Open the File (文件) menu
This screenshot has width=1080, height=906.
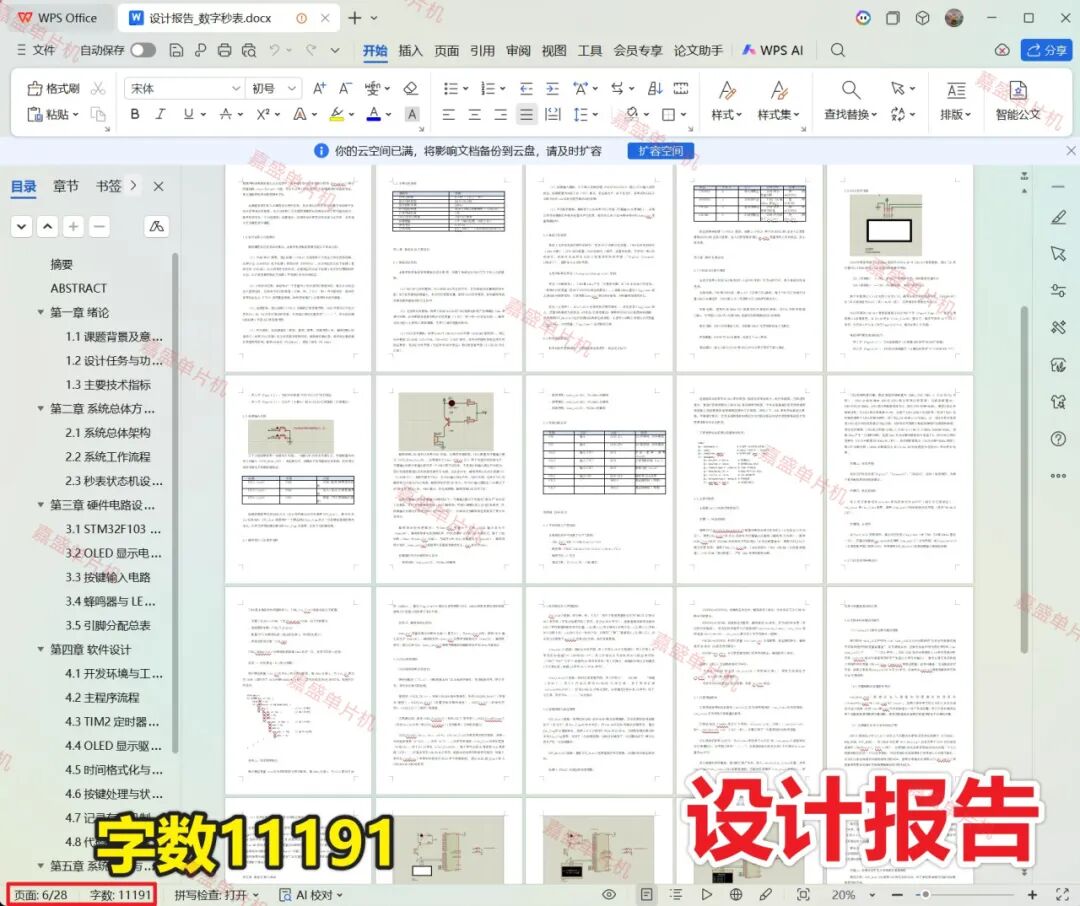[x=36, y=50]
